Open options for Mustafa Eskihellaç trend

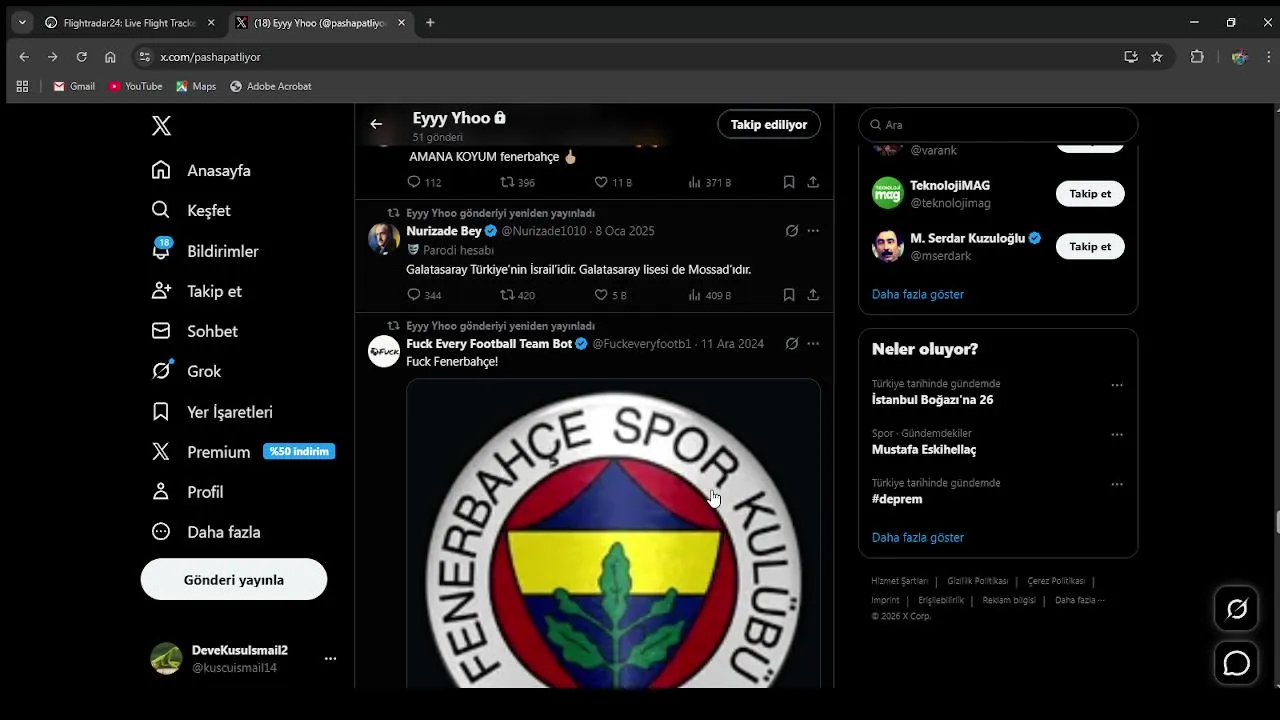click(1117, 435)
